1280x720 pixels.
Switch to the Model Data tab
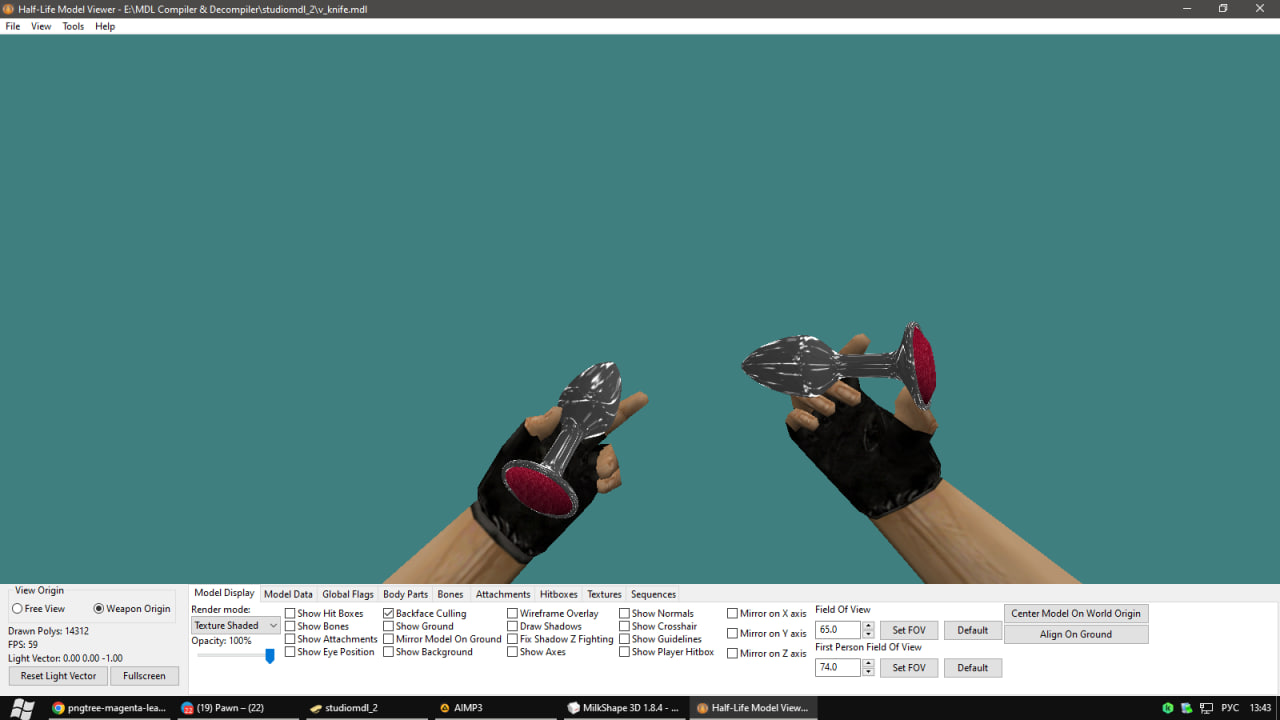pos(288,594)
